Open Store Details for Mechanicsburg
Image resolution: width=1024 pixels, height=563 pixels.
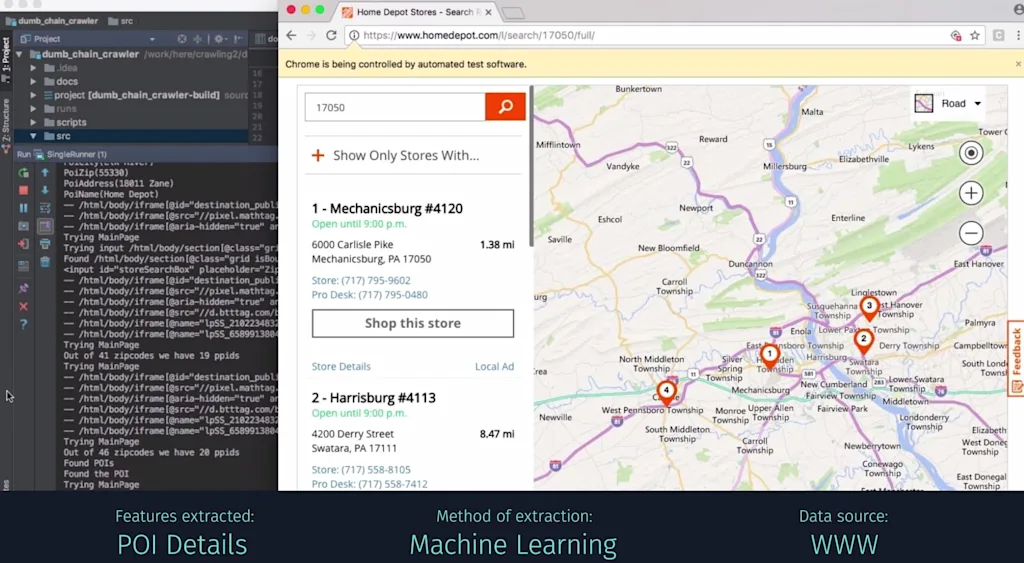(x=341, y=366)
